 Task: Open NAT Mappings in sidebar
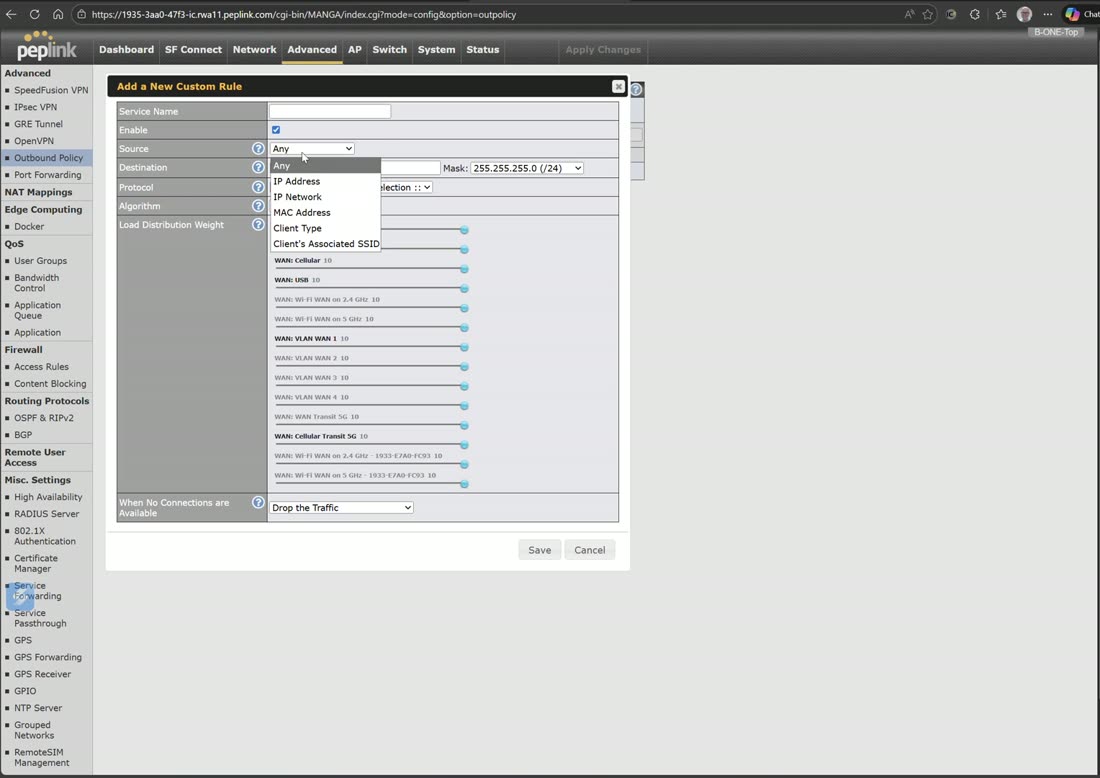(39, 192)
